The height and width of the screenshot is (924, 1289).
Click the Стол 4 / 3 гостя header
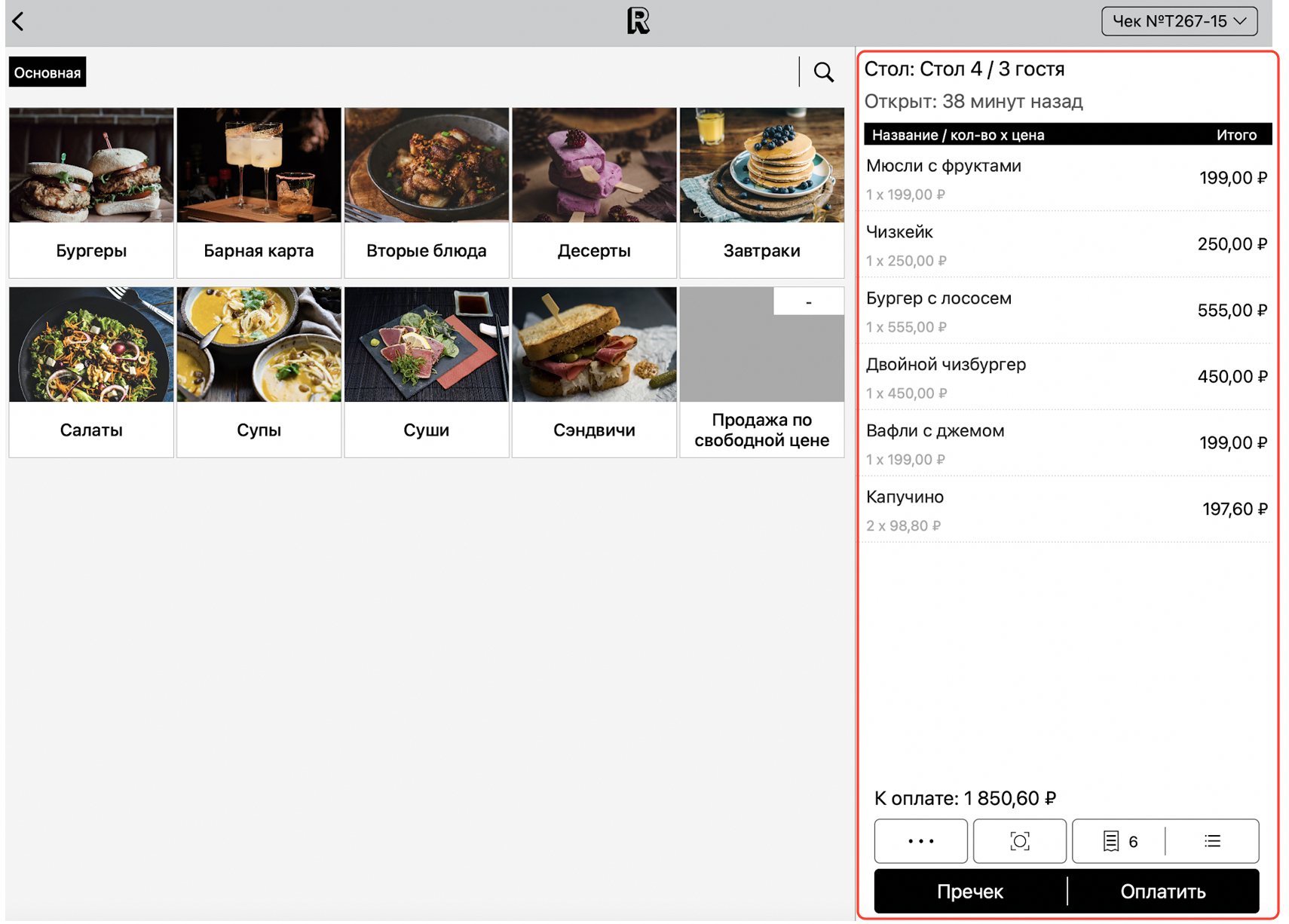coord(964,69)
